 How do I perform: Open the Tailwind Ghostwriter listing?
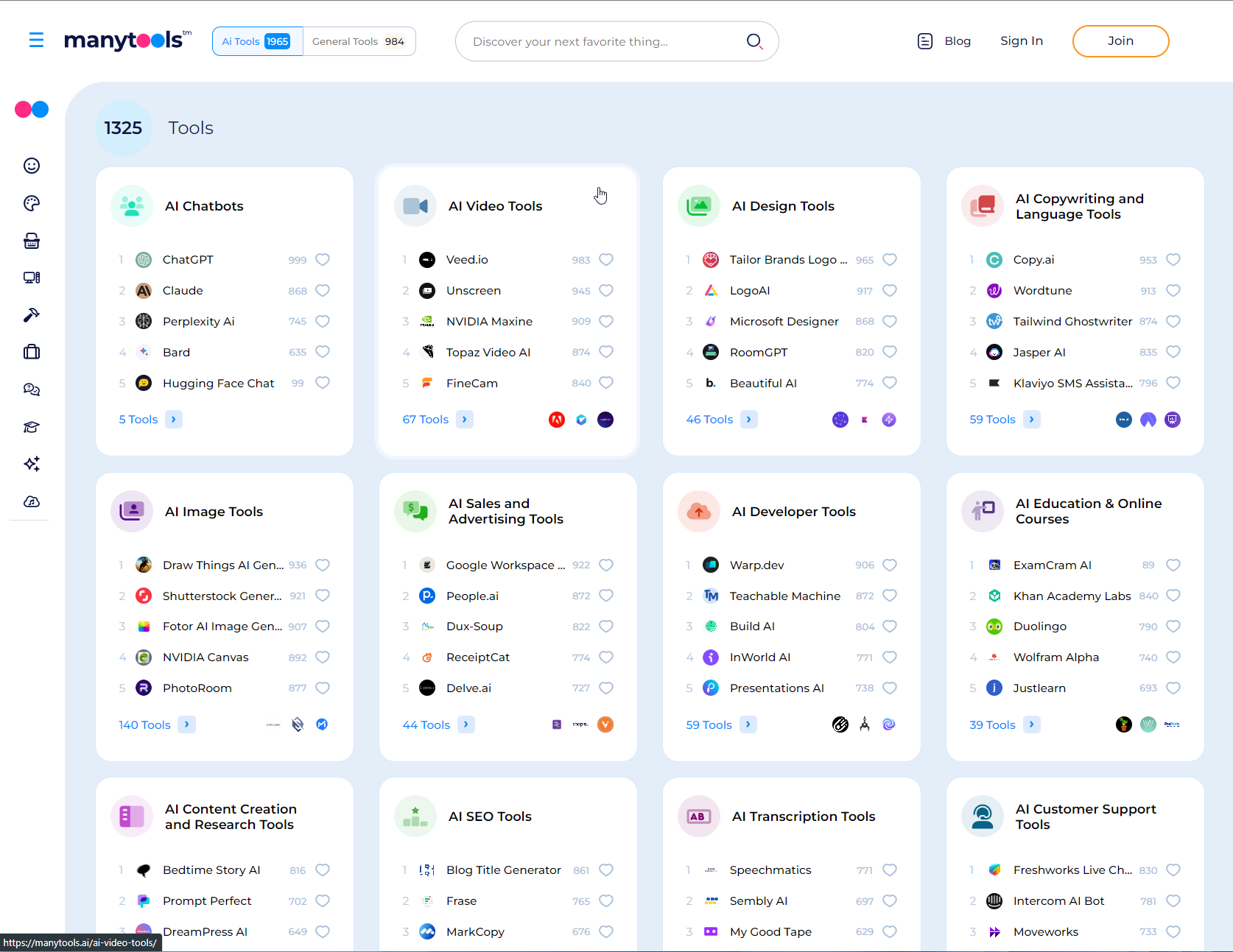[x=1073, y=322]
